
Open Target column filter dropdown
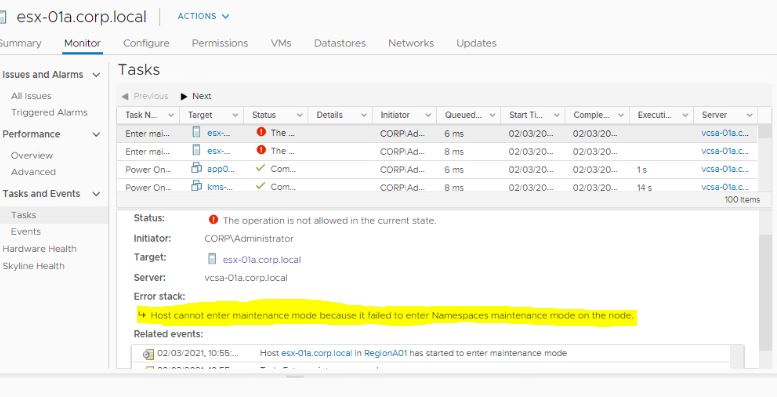[x=235, y=115]
